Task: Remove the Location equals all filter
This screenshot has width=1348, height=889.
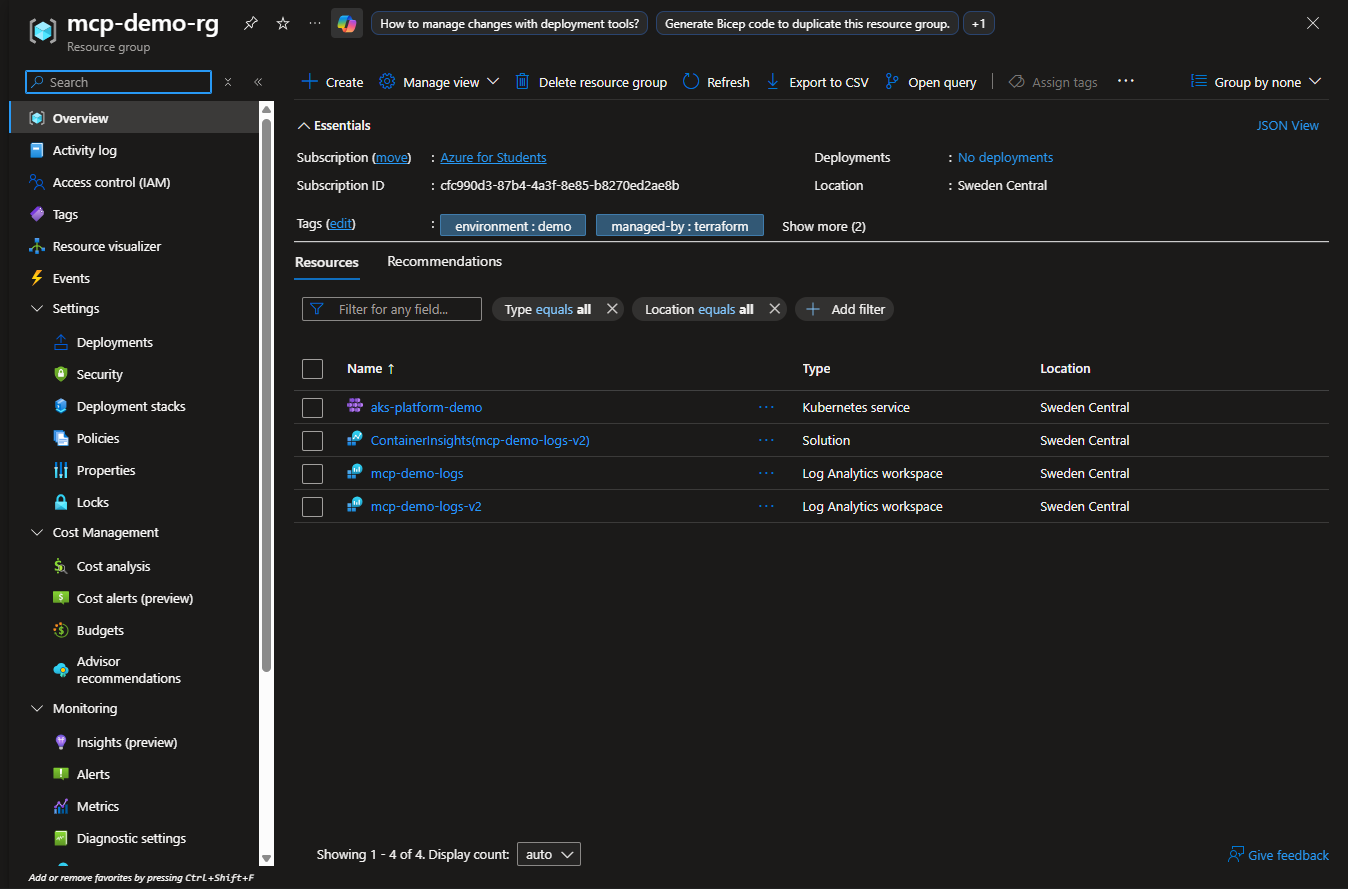Action: 774,309
